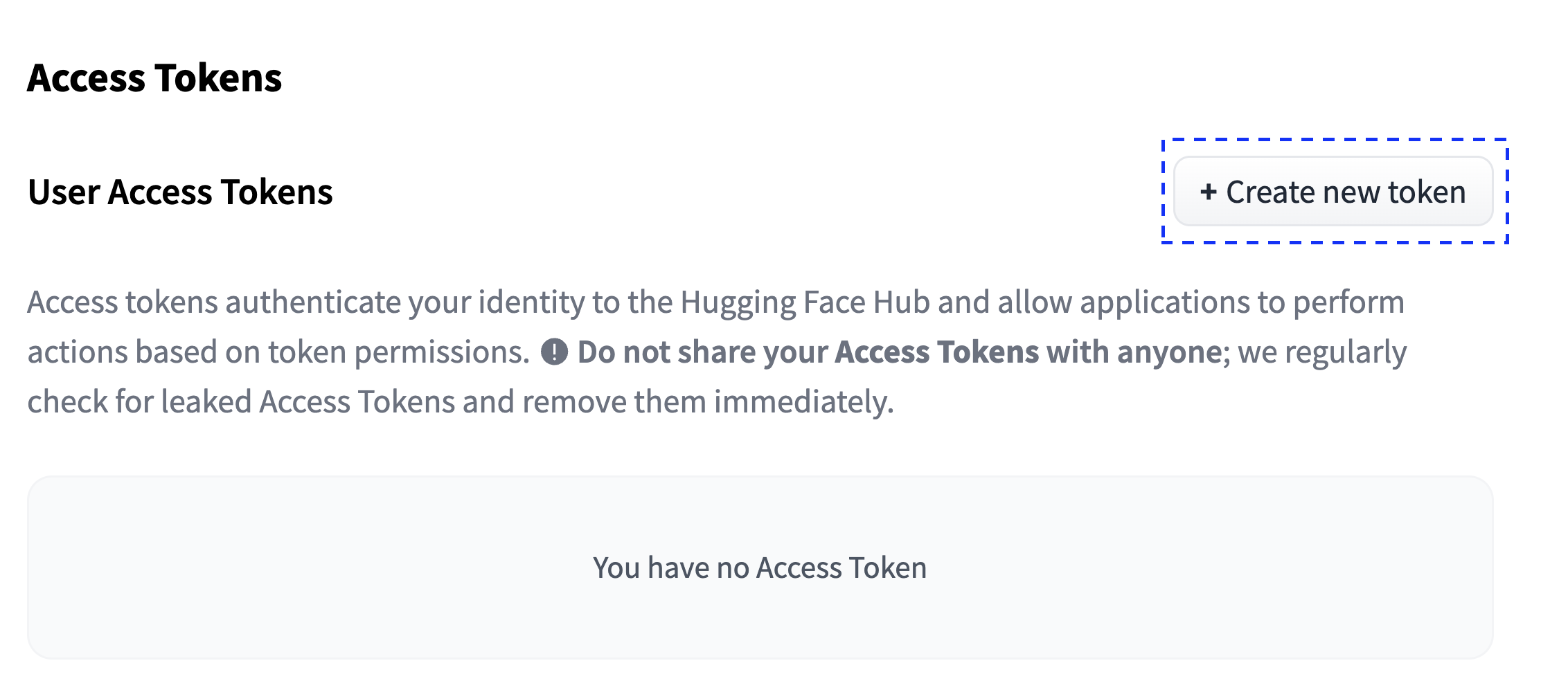Image resolution: width=1568 pixels, height=681 pixels.
Task: Click the plus icon beside Create new token
Action: click(x=1208, y=192)
